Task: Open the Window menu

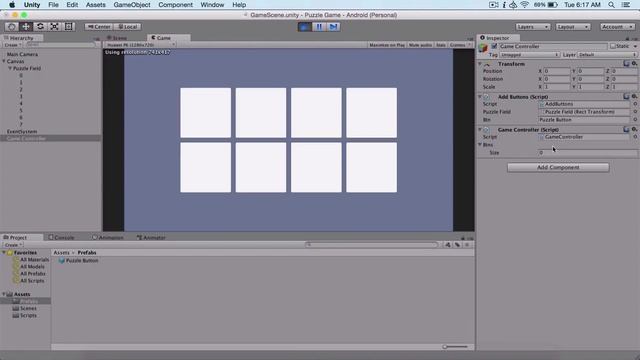Action: [212, 5]
